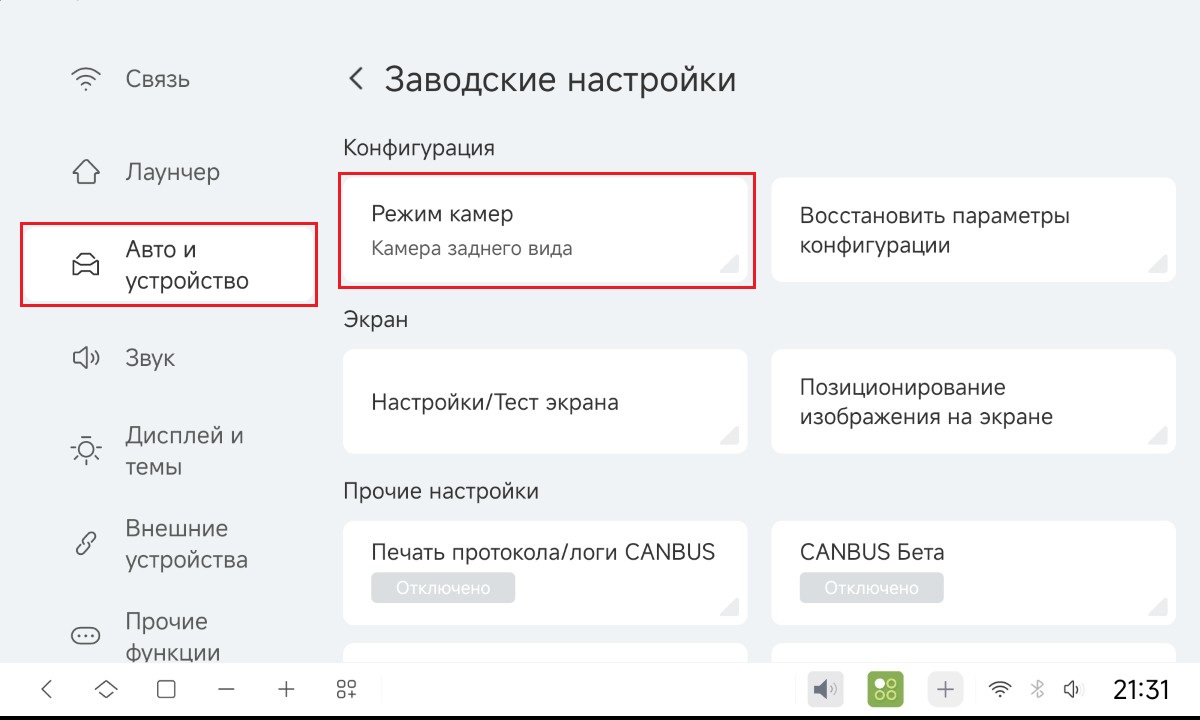
Task: Click the Заводские настройки heading
Action: pos(560,79)
